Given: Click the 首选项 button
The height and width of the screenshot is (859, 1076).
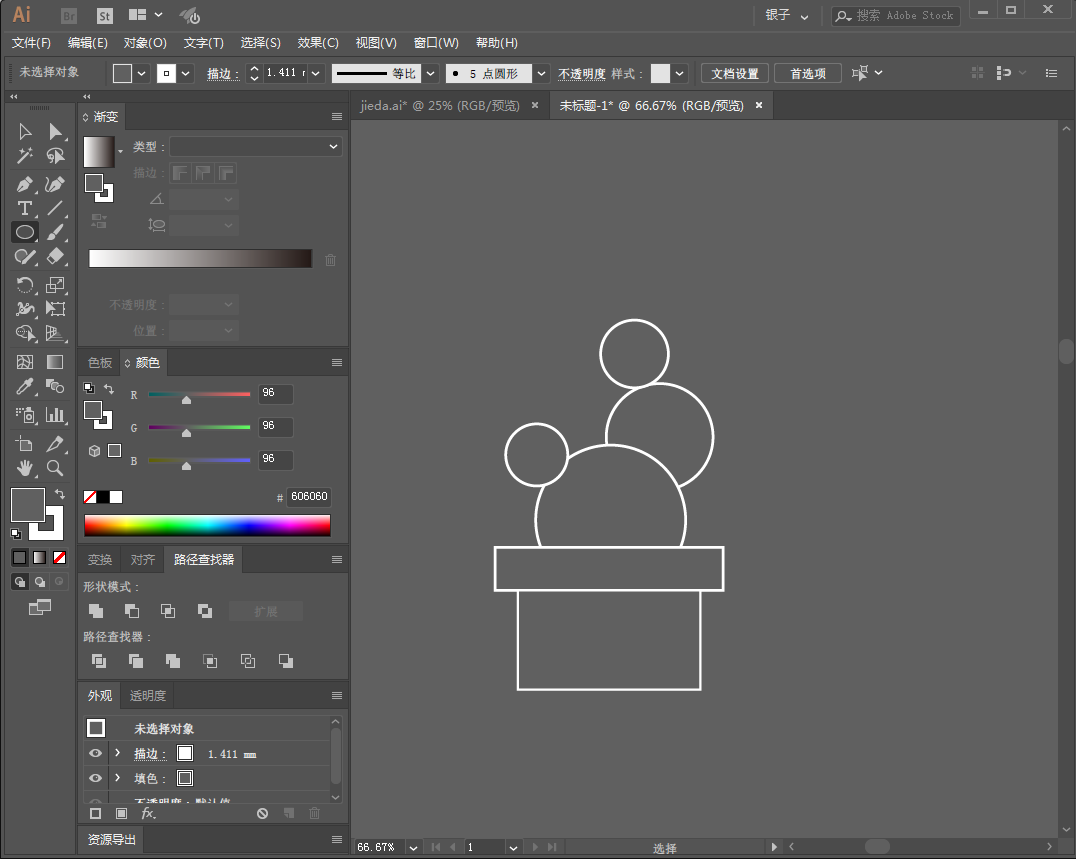Looking at the screenshot, I should pyautogui.click(x=807, y=74).
